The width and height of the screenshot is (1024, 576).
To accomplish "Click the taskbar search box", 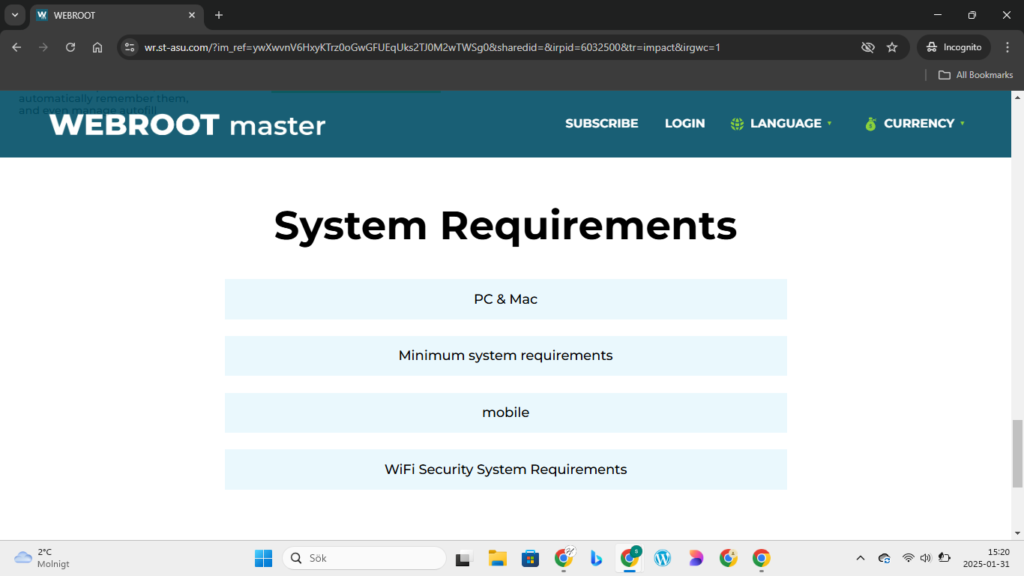I will pyautogui.click(x=364, y=558).
